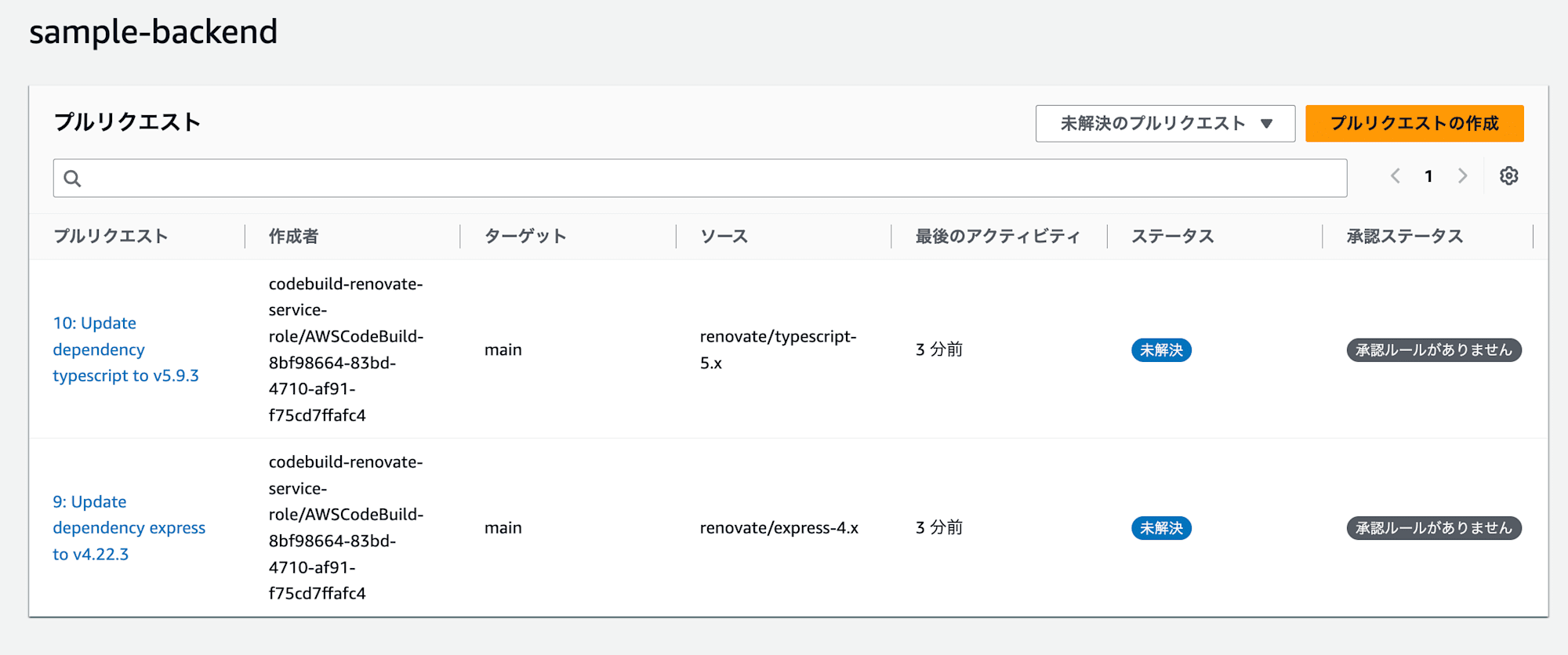Click 未解決 status badge for express row
The image size is (1568, 655).
coord(1161,528)
